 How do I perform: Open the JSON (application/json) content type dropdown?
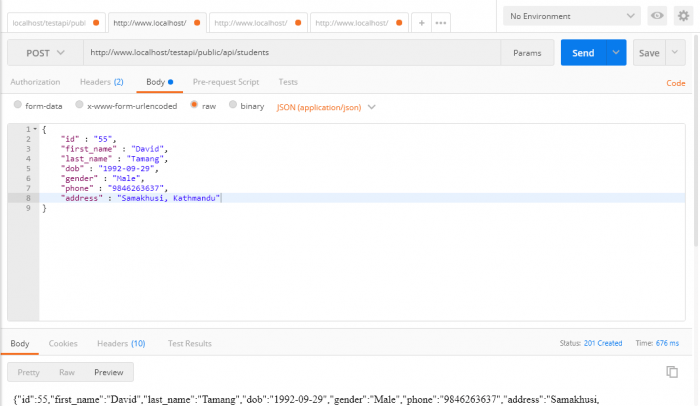pos(326,107)
